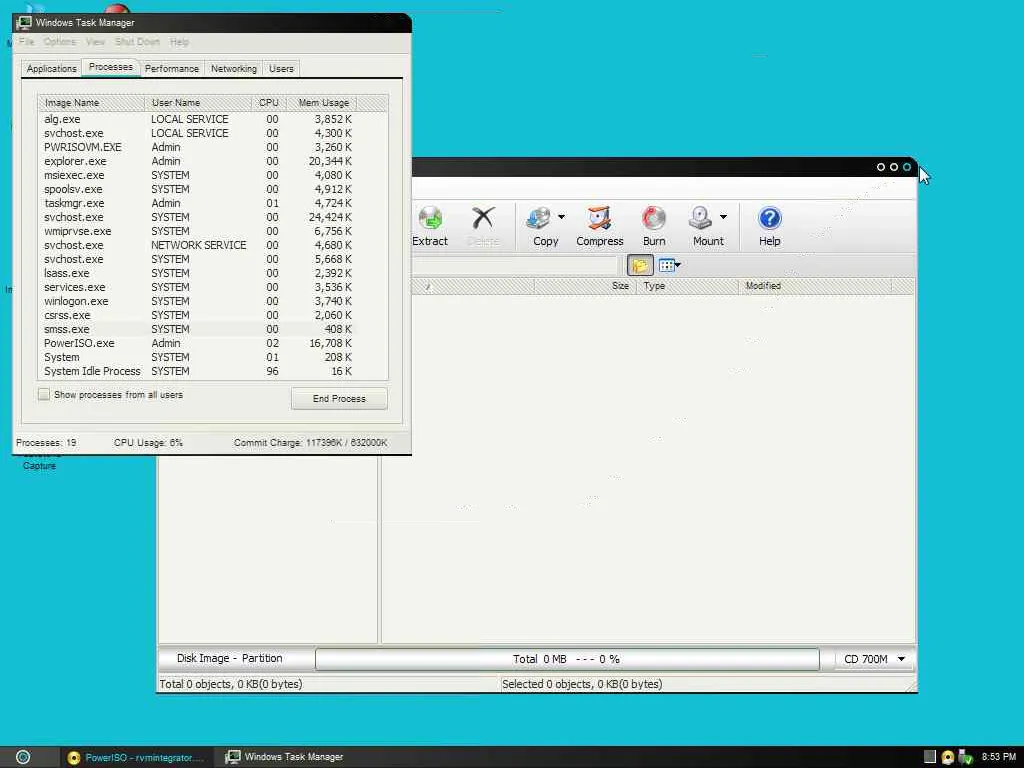Open the Help menu in Task Manager
Viewport: 1024px width, 768px height.
click(x=179, y=42)
